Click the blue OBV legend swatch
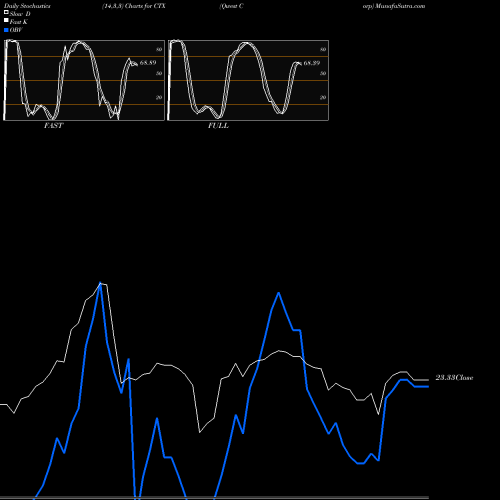Viewport: 500px width, 500px height. pyautogui.click(x=6, y=30)
